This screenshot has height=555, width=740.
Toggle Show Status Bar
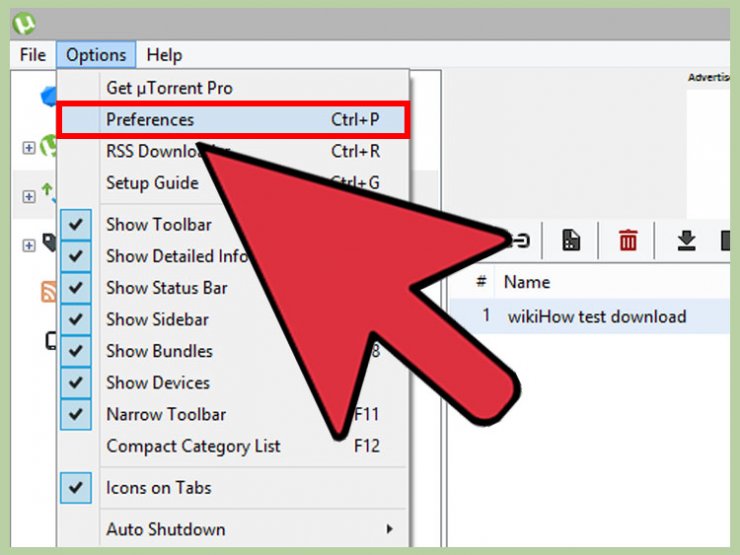(x=233, y=288)
